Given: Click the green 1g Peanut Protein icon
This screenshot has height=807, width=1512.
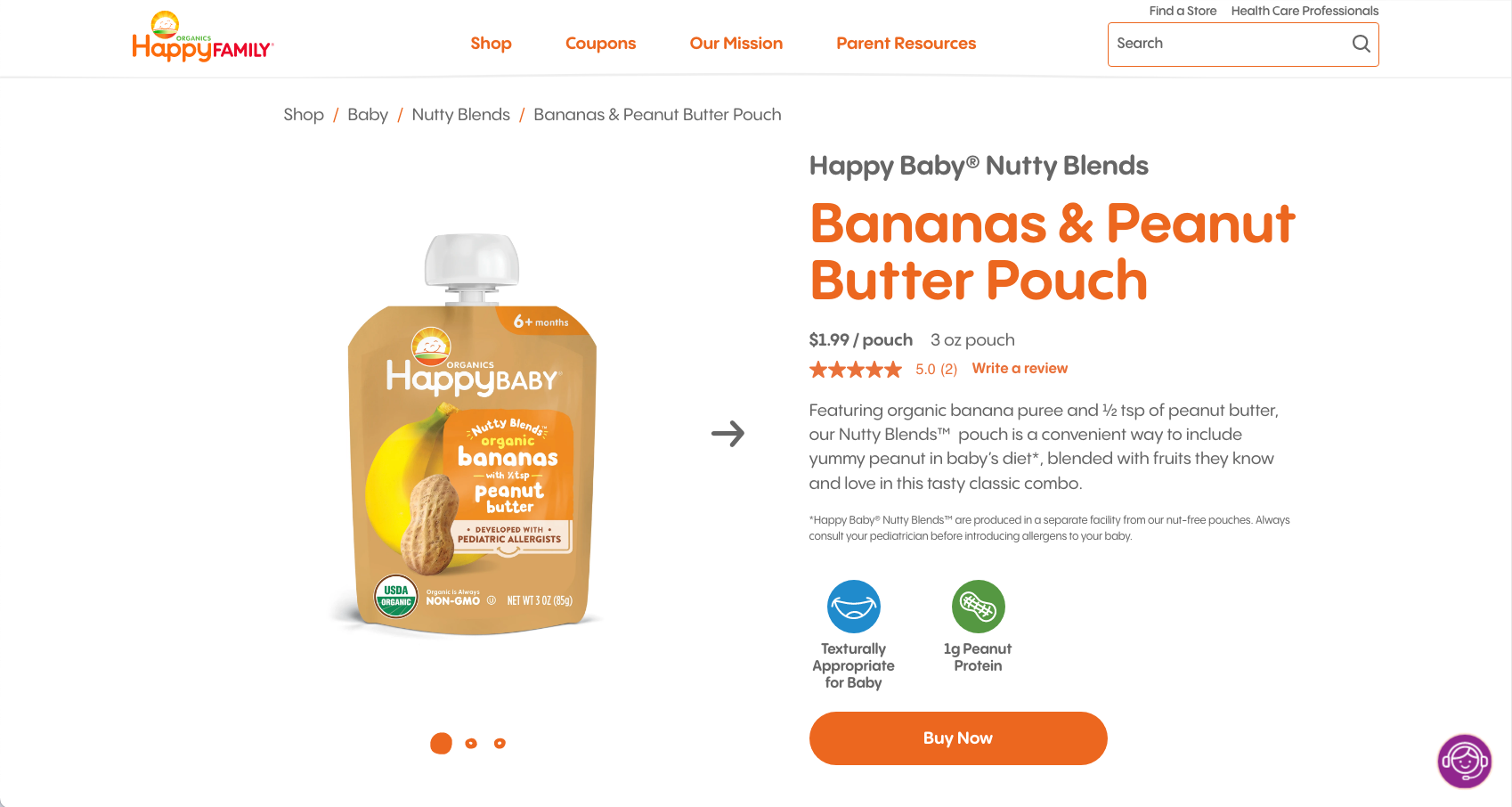Looking at the screenshot, I should point(978,607).
